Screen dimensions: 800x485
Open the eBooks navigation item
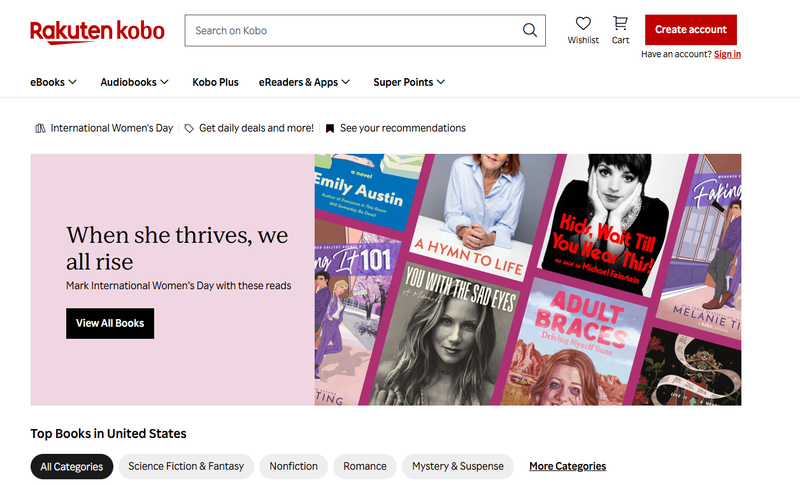pos(47,82)
